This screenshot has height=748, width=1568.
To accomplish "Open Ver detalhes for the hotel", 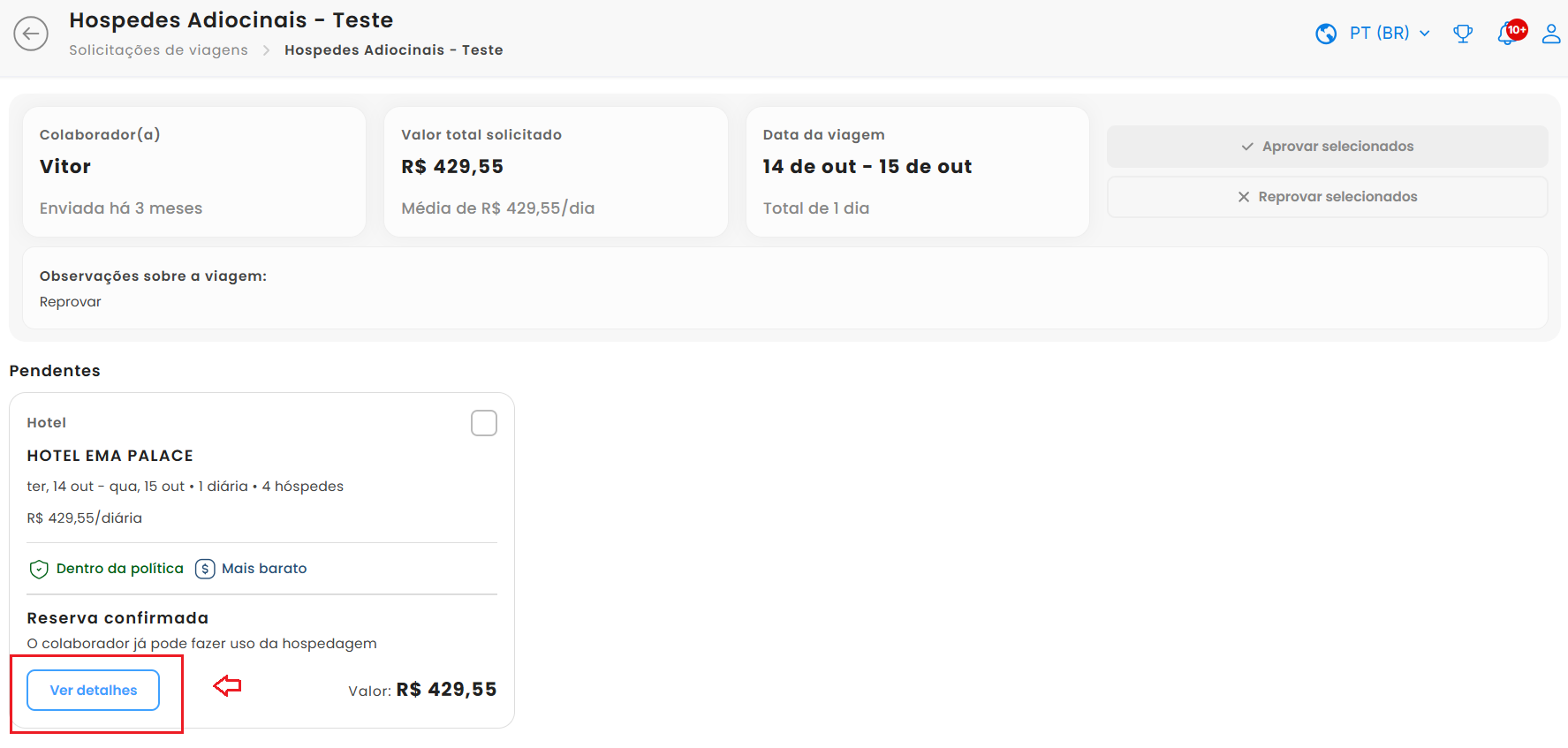I will point(93,690).
